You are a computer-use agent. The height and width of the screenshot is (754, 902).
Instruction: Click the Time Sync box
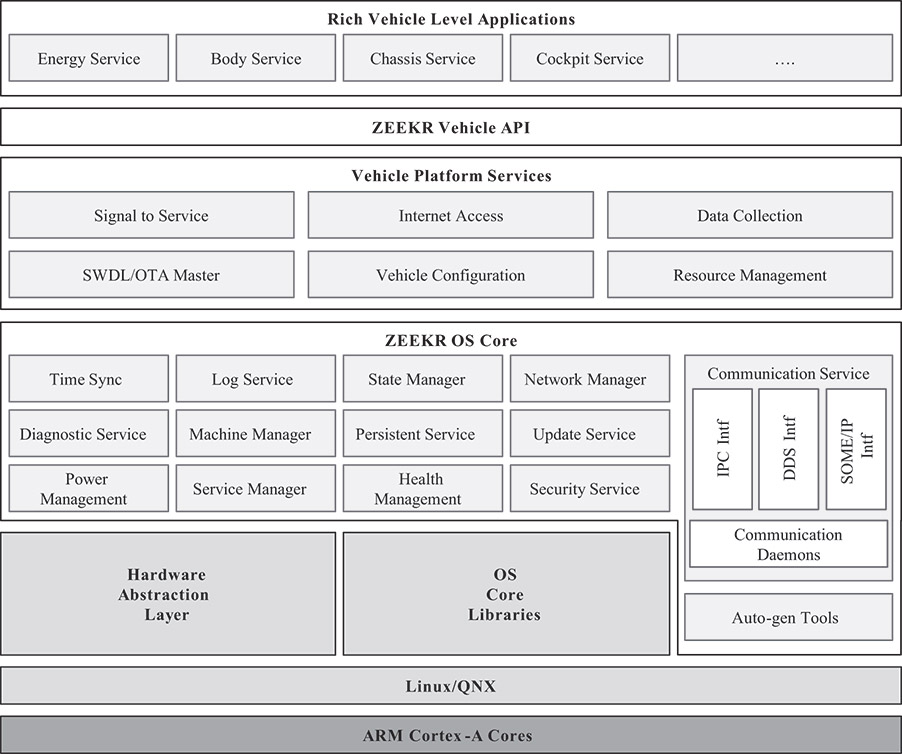89,379
